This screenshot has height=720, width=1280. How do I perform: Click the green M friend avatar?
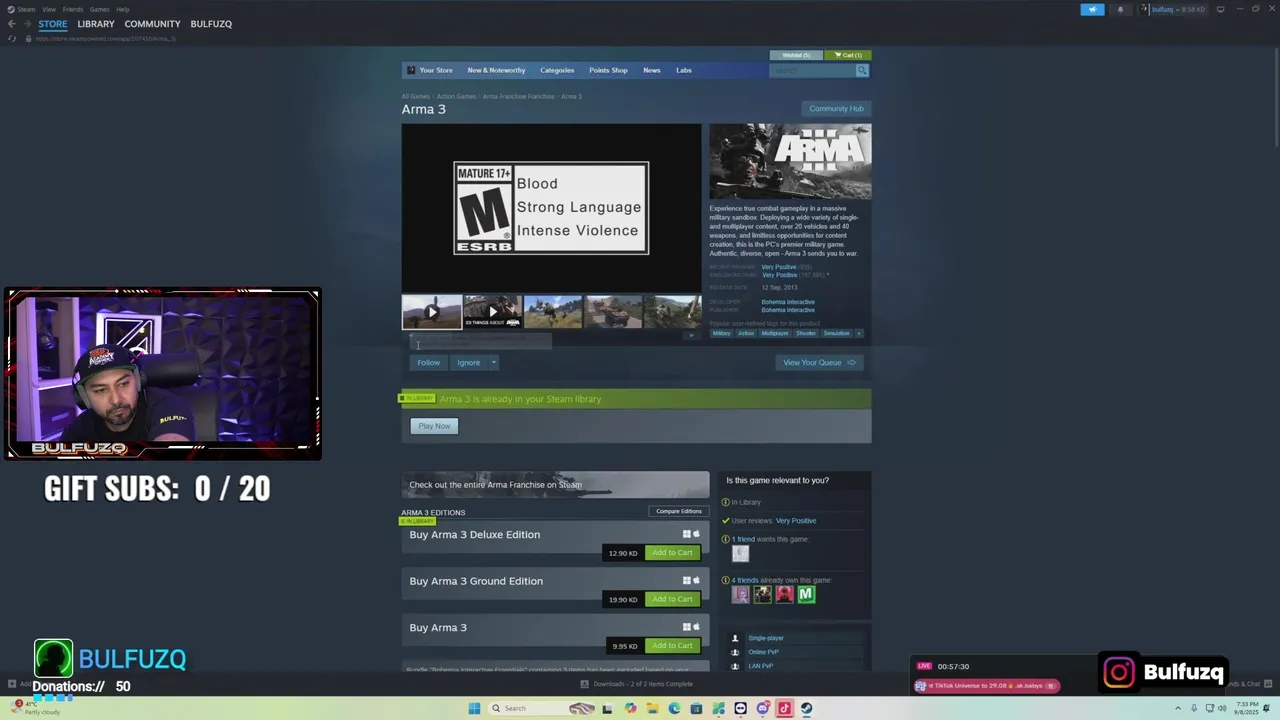pyautogui.click(x=806, y=595)
